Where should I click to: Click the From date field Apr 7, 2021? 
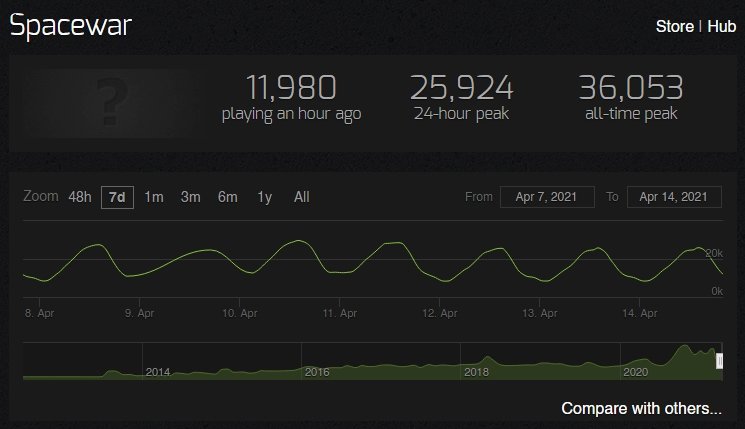[547, 197]
